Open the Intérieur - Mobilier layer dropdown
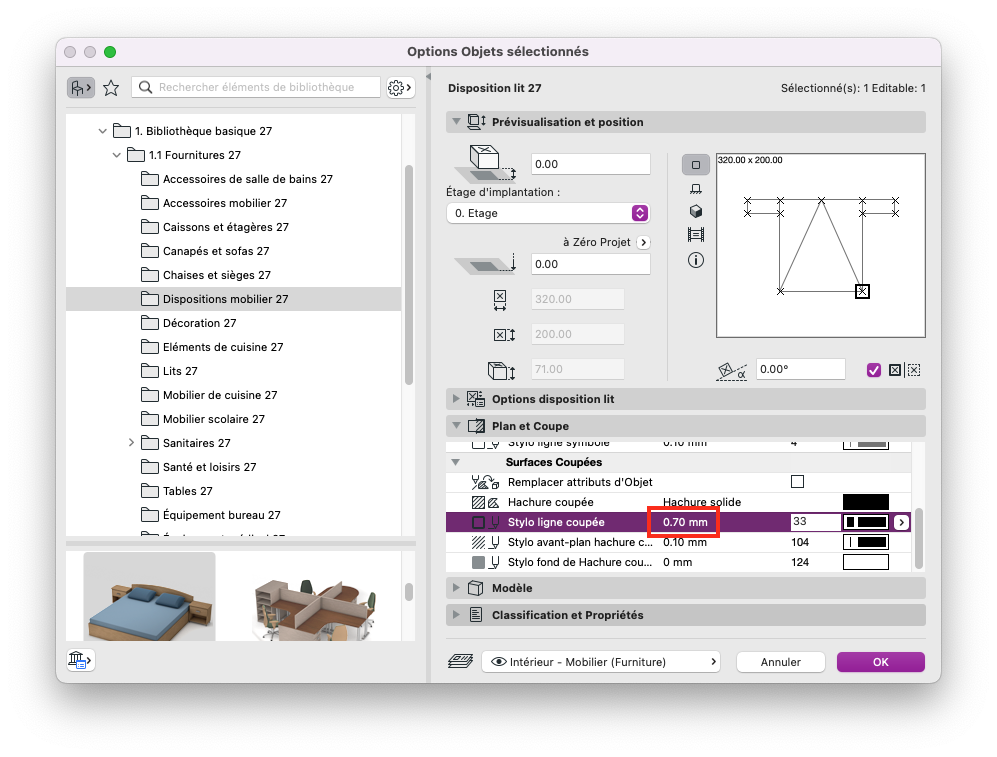The height and width of the screenshot is (757, 997). coord(601,662)
